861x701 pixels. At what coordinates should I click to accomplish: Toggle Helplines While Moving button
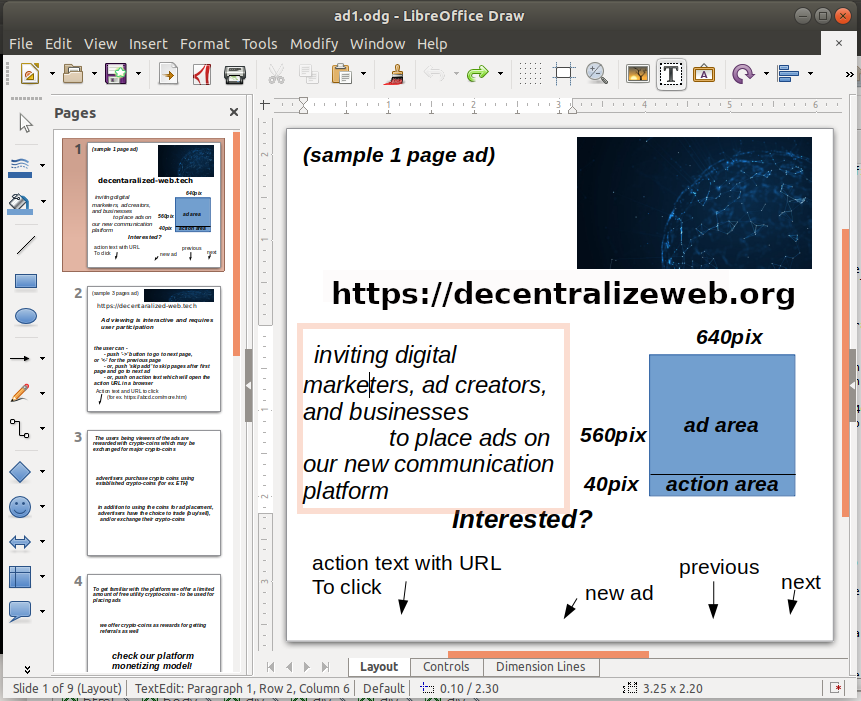coord(564,74)
